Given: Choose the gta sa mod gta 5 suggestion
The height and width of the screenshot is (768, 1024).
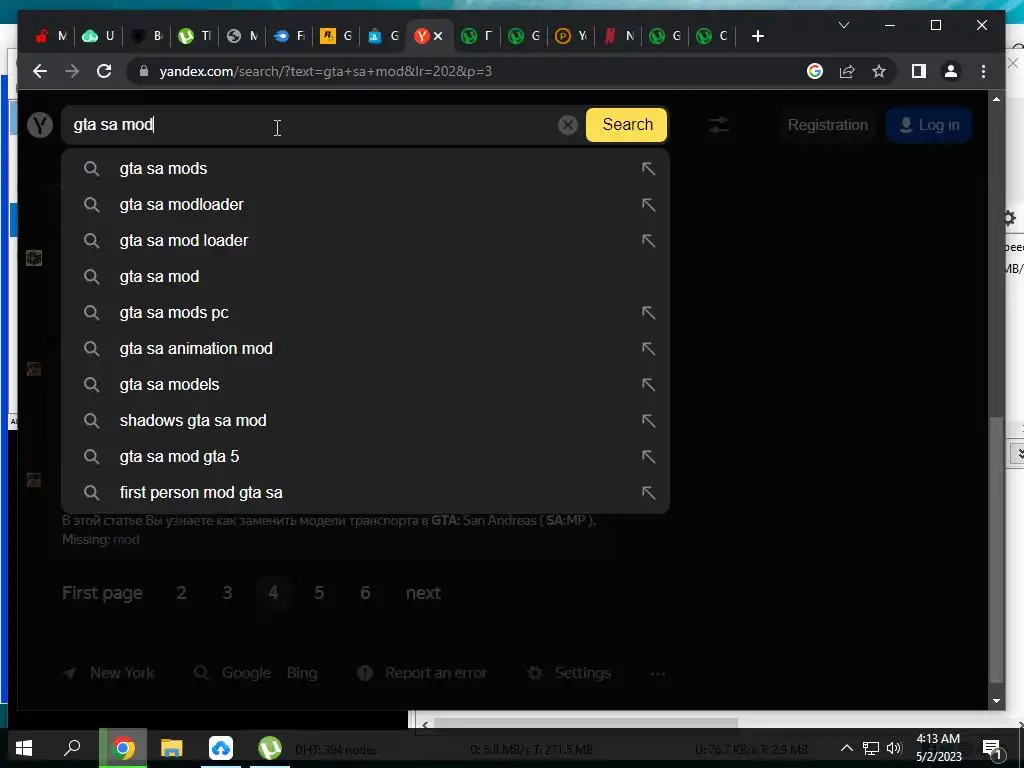Looking at the screenshot, I should pyautogui.click(x=365, y=456).
